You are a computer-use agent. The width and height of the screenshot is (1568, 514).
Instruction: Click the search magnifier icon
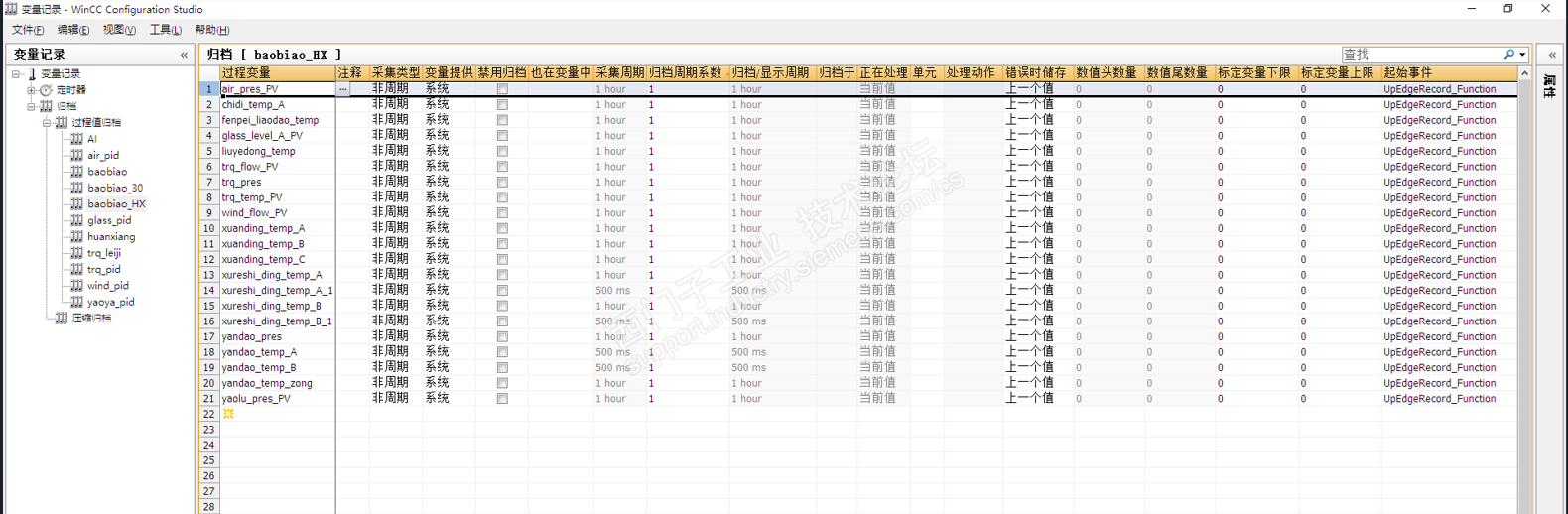point(1509,55)
